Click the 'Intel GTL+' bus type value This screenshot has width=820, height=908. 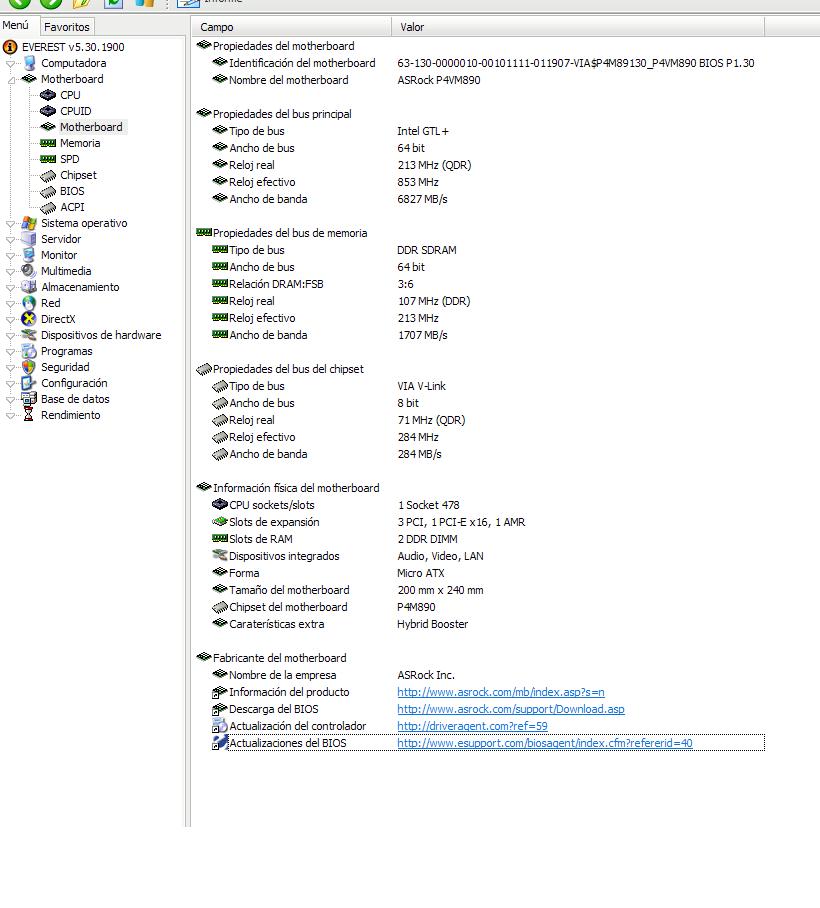tap(423, 131)
